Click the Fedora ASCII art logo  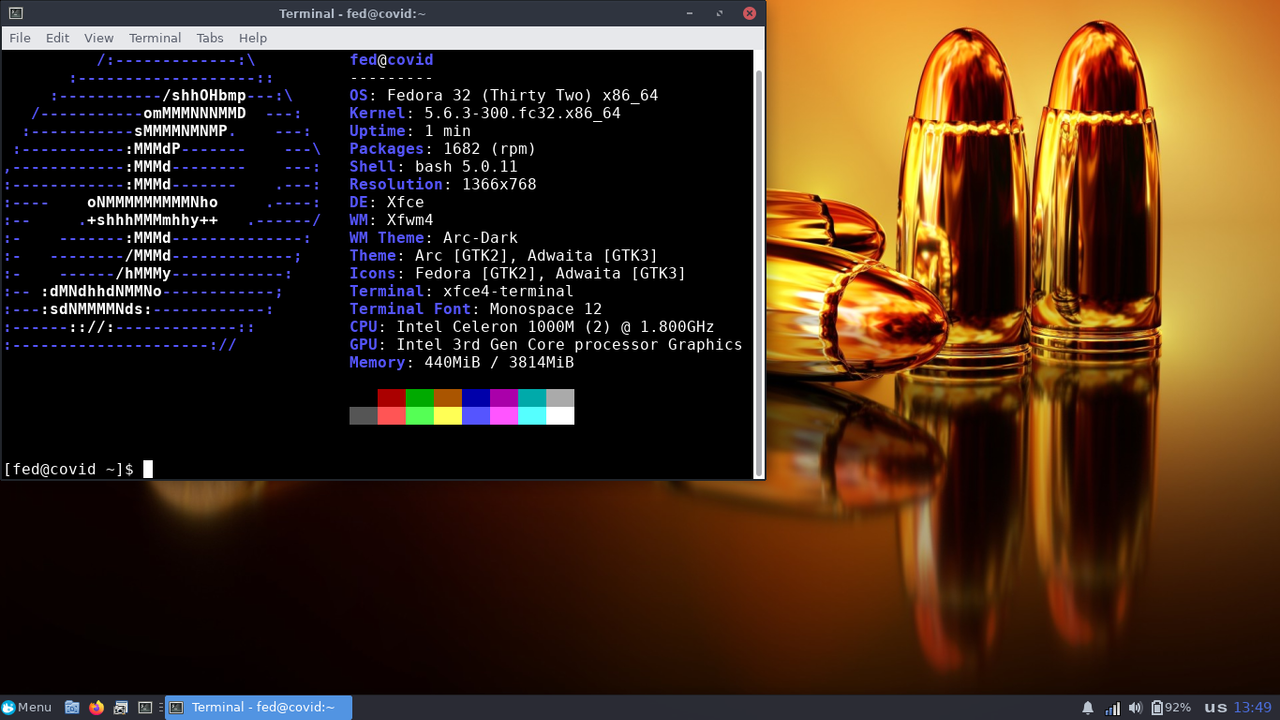coord(162,203)
